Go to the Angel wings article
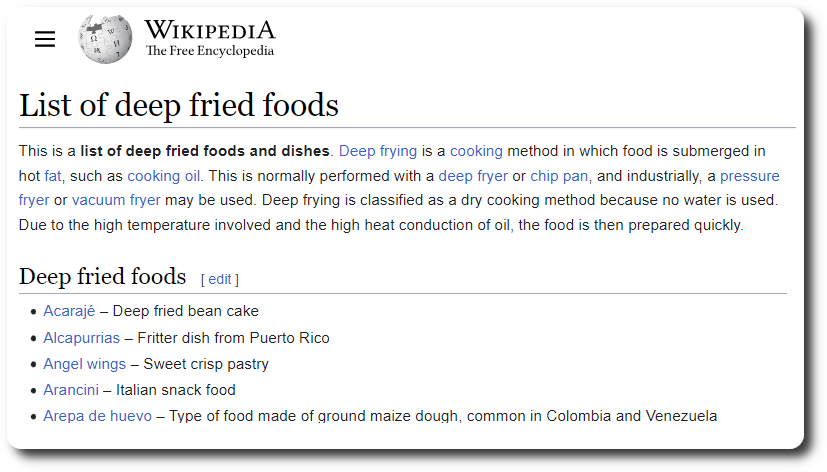Screen dimensions: 827x472 click(x=84, y=364)
